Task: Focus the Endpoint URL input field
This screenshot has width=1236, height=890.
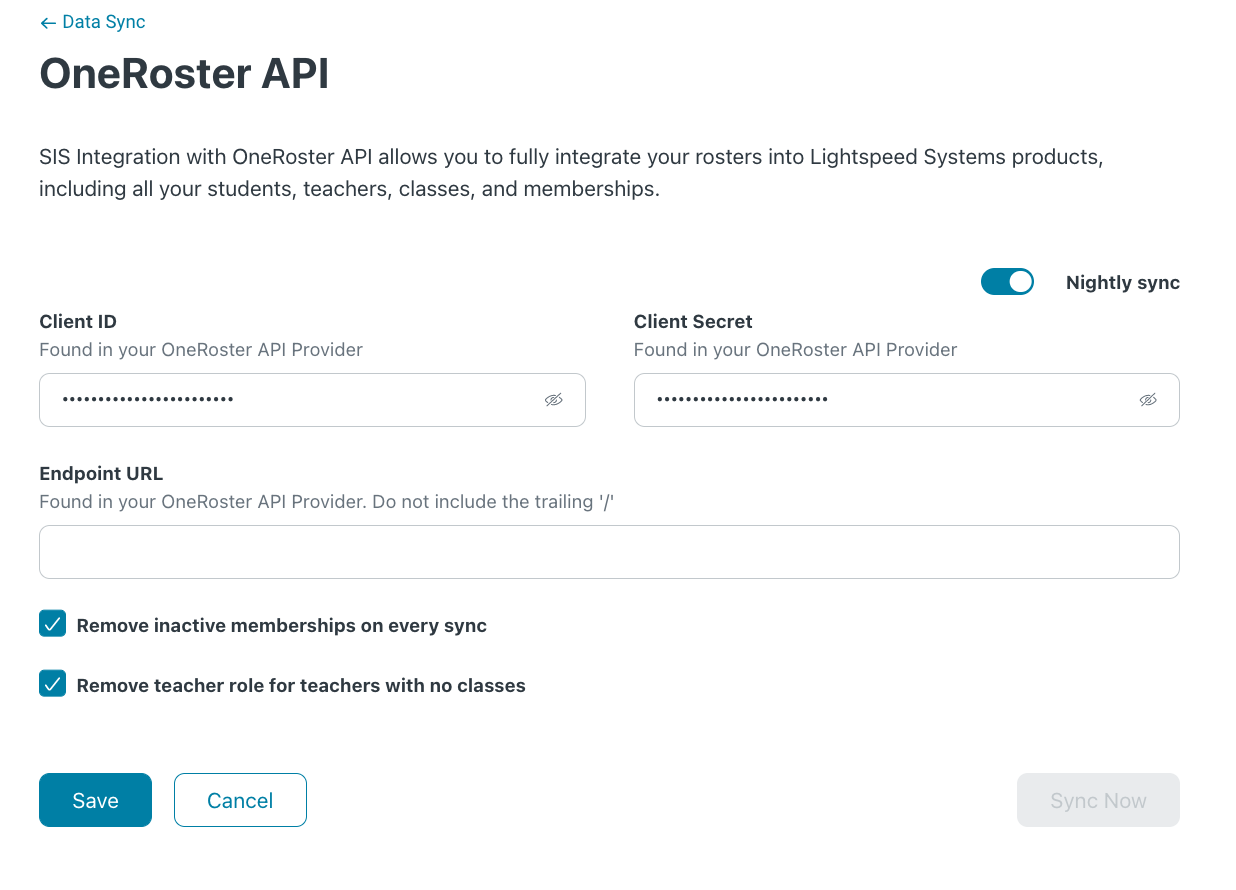Action: [x=609, y=551]
